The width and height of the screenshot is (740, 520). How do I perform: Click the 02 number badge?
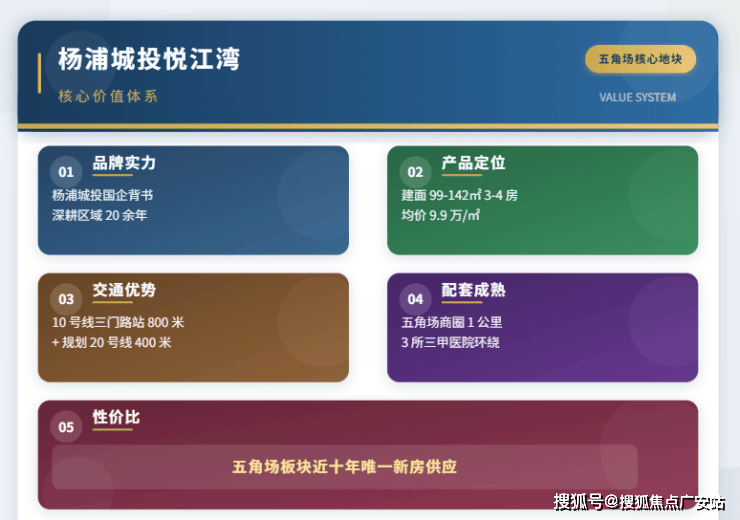(415, 172)
